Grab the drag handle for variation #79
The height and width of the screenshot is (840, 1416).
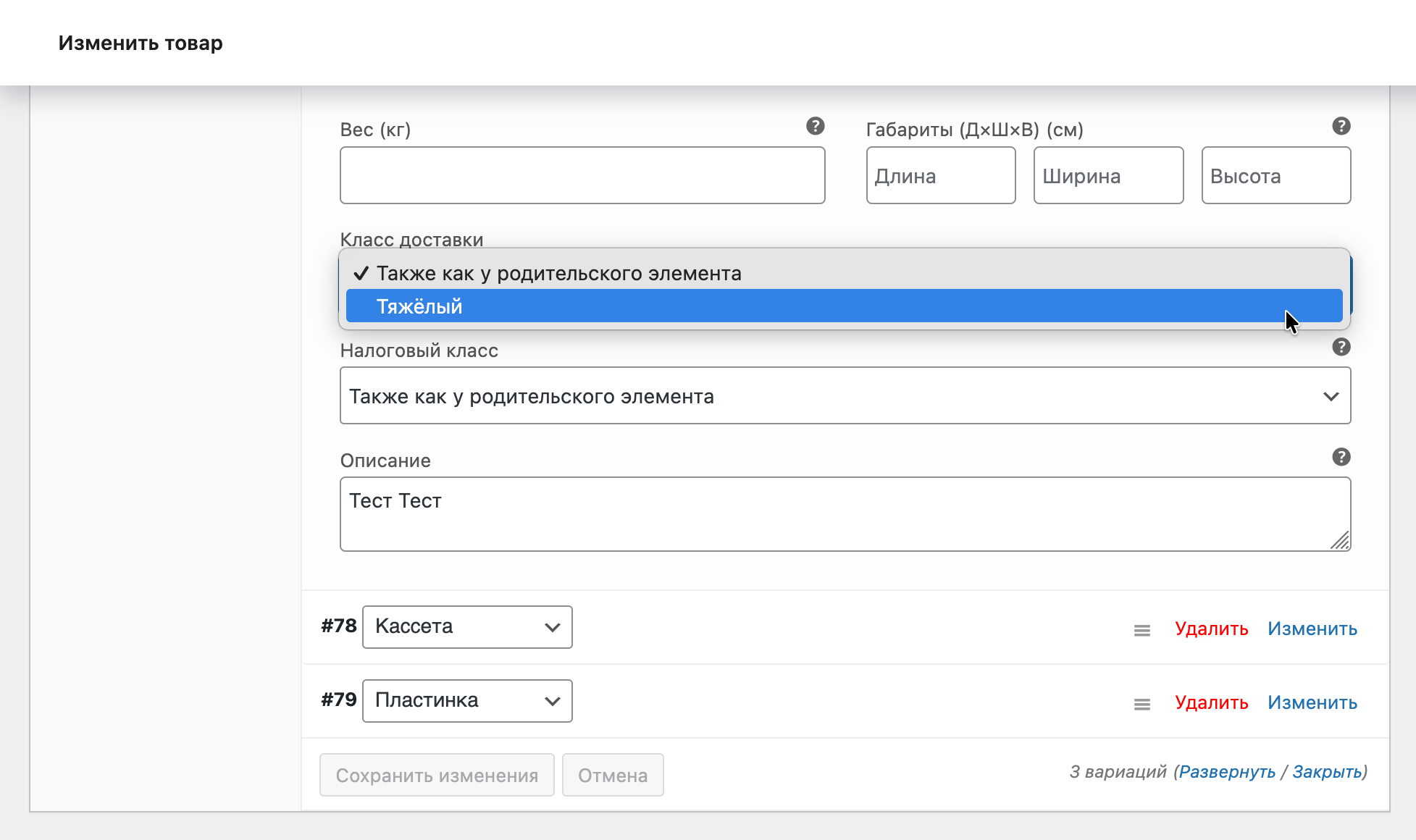1141,704
